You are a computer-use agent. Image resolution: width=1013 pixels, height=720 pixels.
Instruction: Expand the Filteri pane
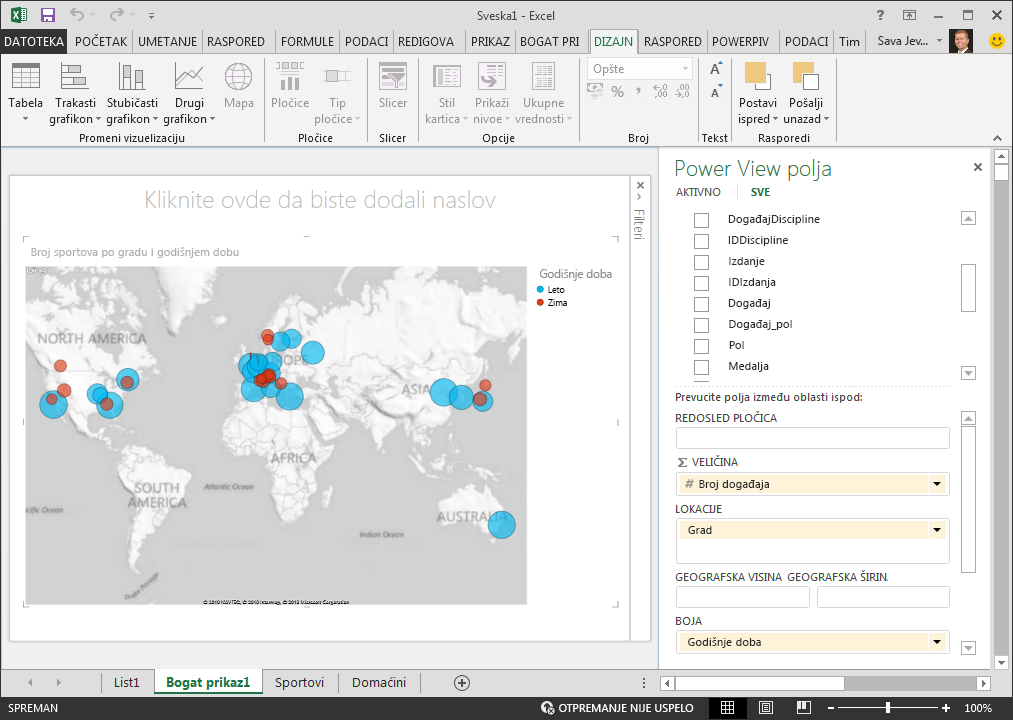point(640,196)
